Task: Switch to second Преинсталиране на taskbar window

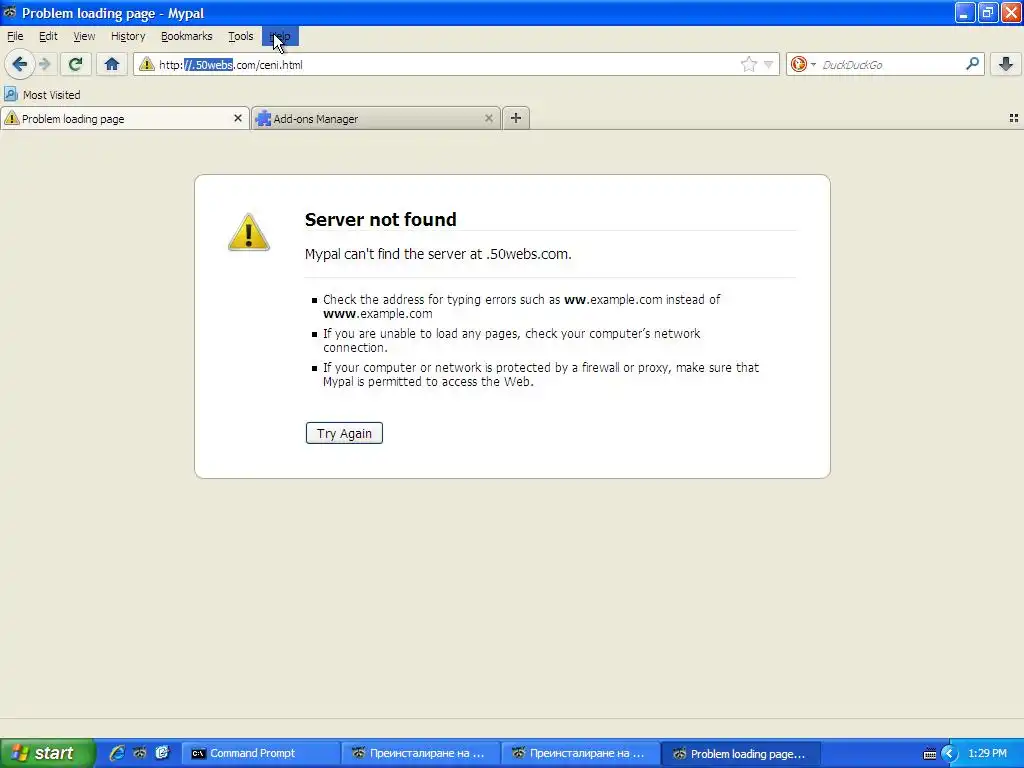Action: pyautogui.click(x=580, y=754)
